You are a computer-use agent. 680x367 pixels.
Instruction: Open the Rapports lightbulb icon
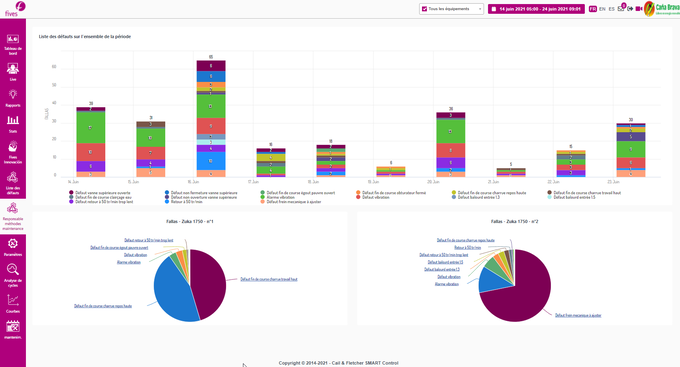(13, 98)
